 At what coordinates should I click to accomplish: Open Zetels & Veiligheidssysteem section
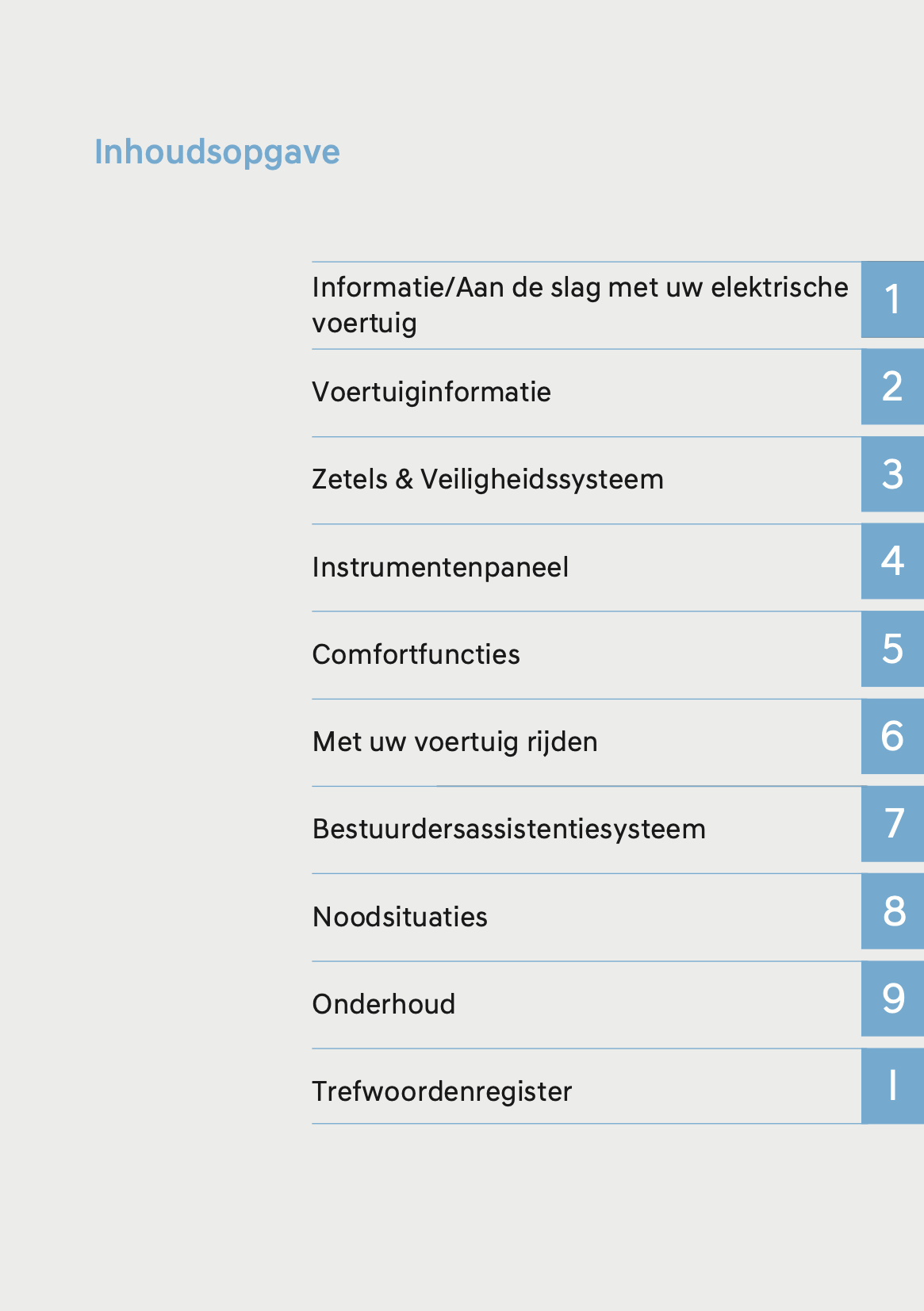[488, 479]
